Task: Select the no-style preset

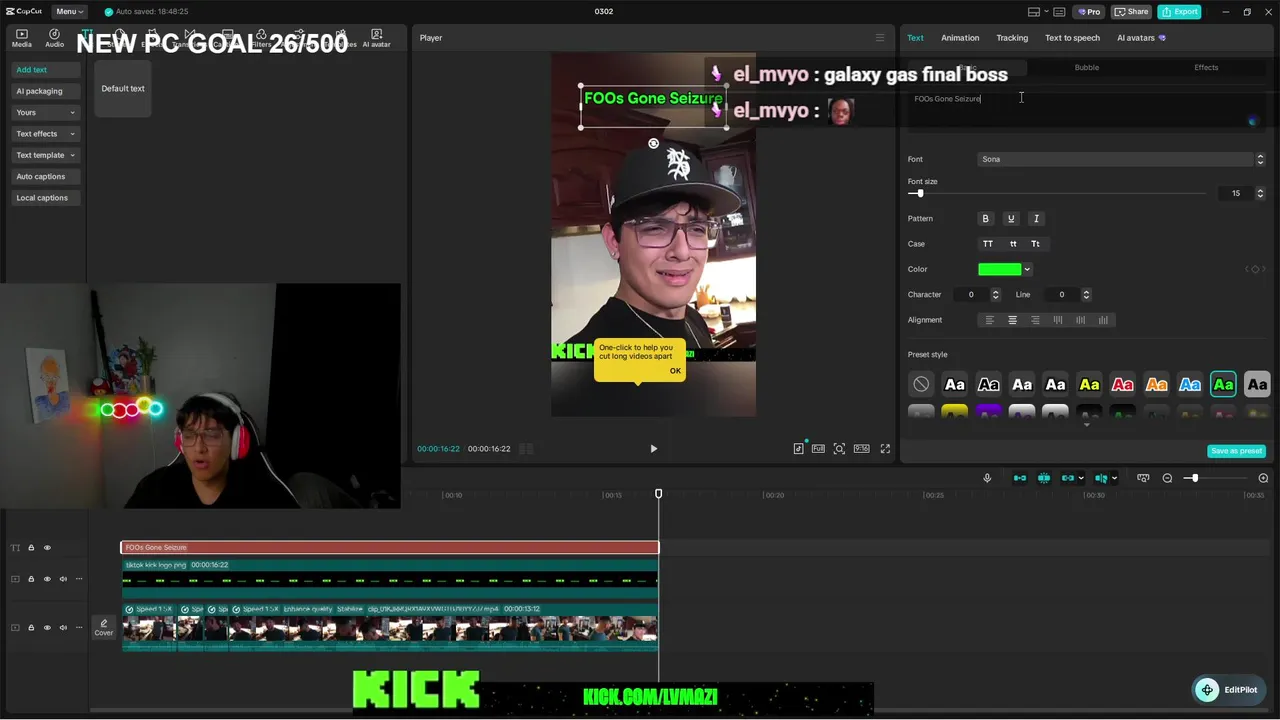Action: click(x=921, y=384)
